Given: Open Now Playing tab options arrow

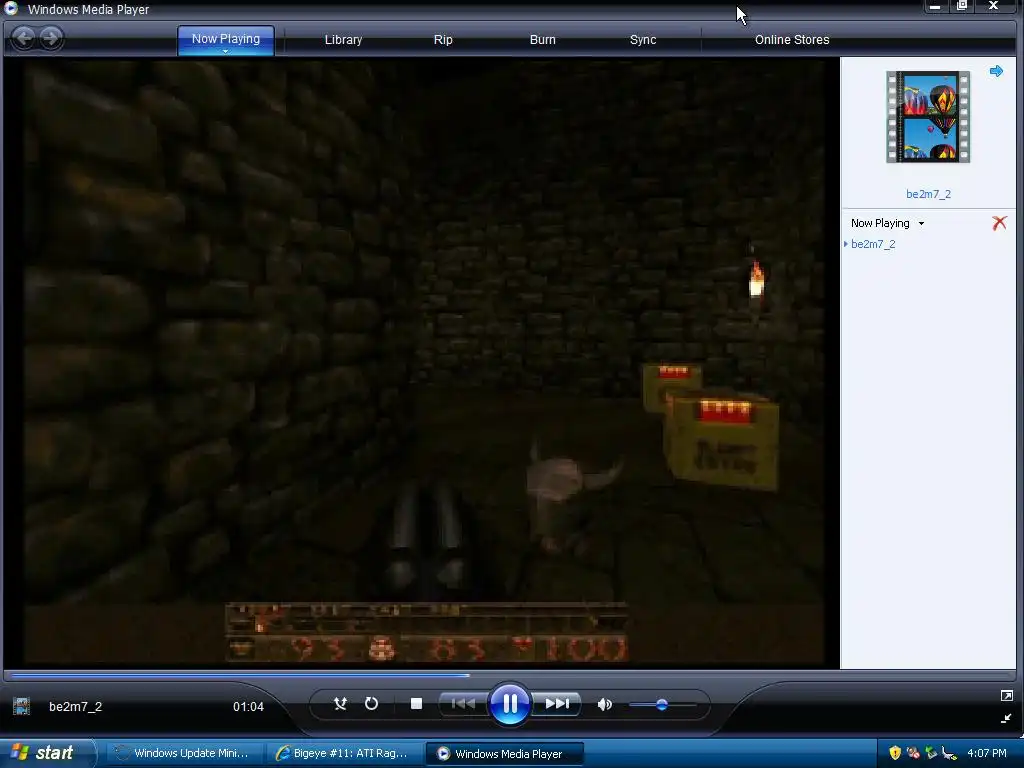Looking at the screenshot, I should tap(225, 51).
